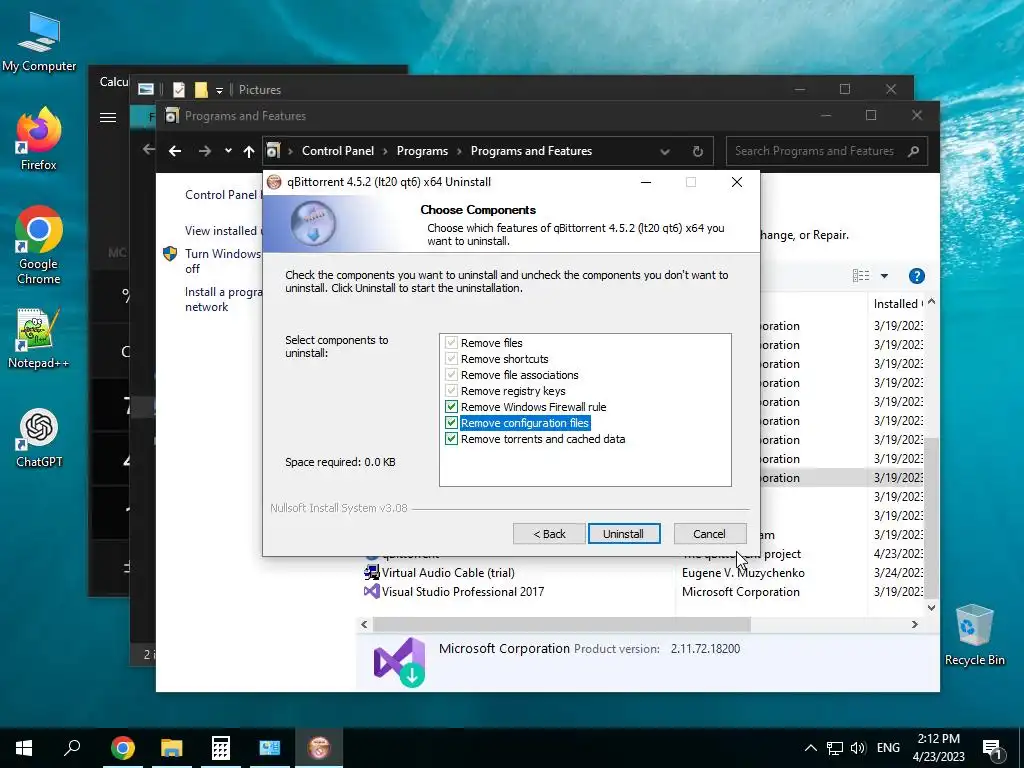Screen dimensions: 1024x768
Task: Select Programs and Features breadcrumb
Action: tap(531, 151)
